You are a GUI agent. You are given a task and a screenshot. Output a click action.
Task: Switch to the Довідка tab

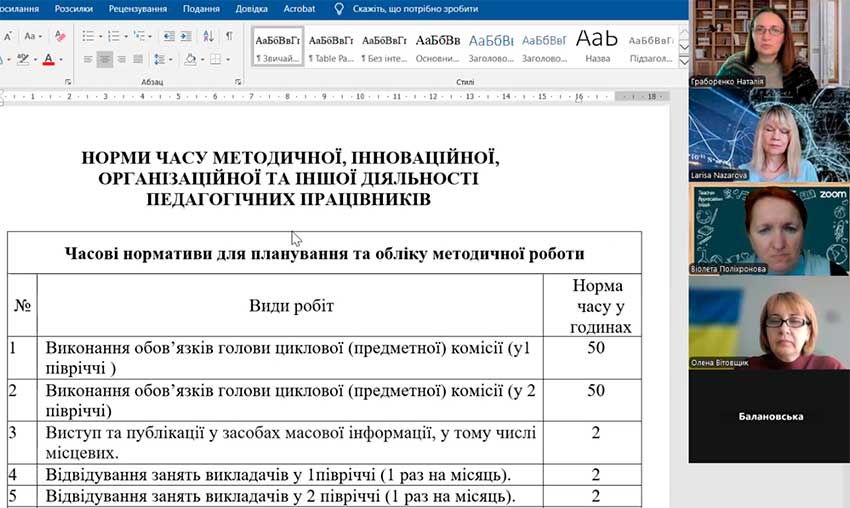coord(251,9)
